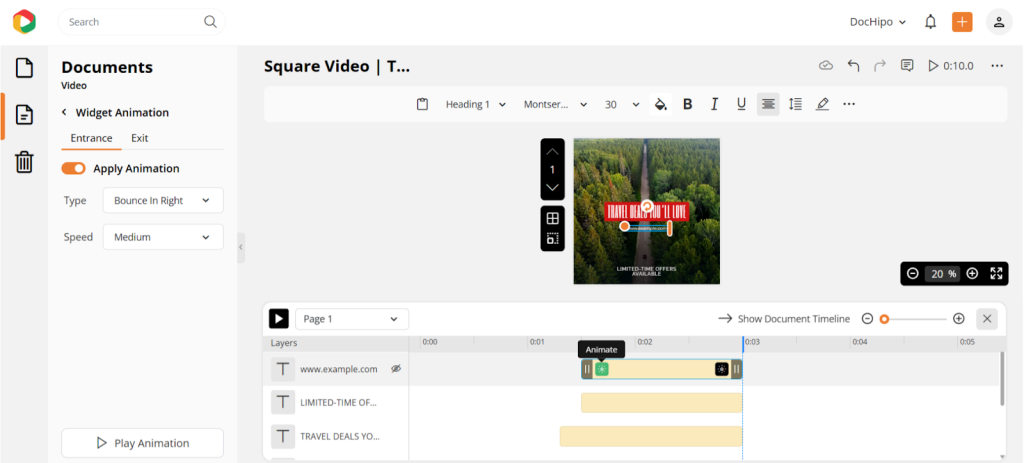Click the paste clipboard icon

[423, 104]
